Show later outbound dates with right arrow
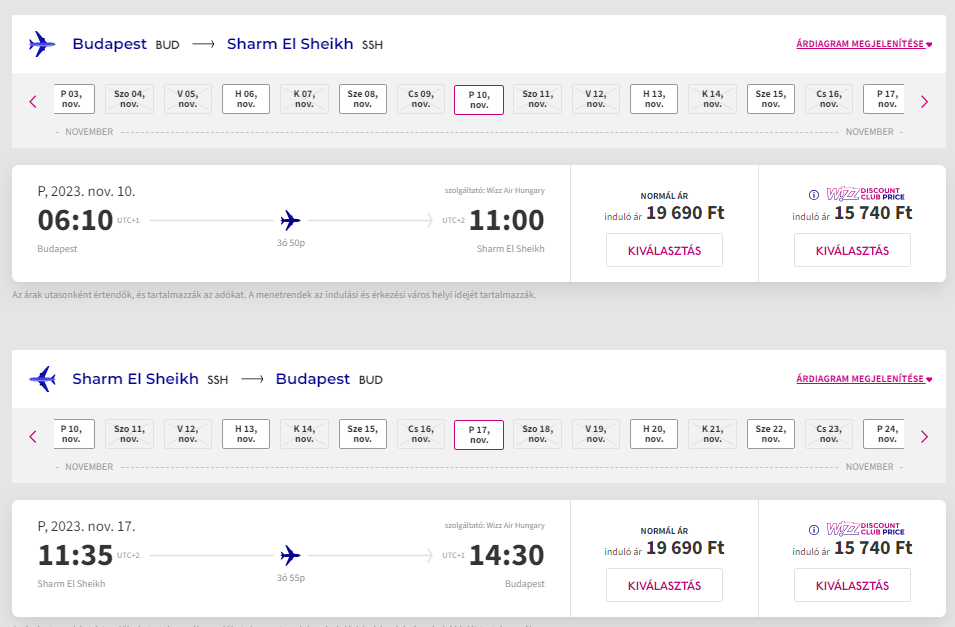955x627 pixels. (924, 102)
